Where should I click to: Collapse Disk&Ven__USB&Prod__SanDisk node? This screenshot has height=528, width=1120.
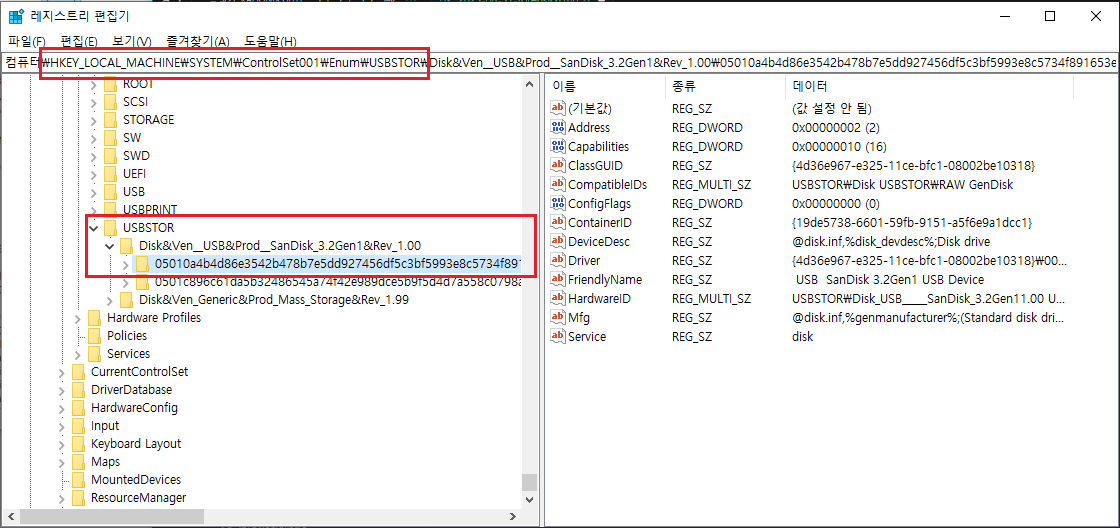[x=109, y=246]
